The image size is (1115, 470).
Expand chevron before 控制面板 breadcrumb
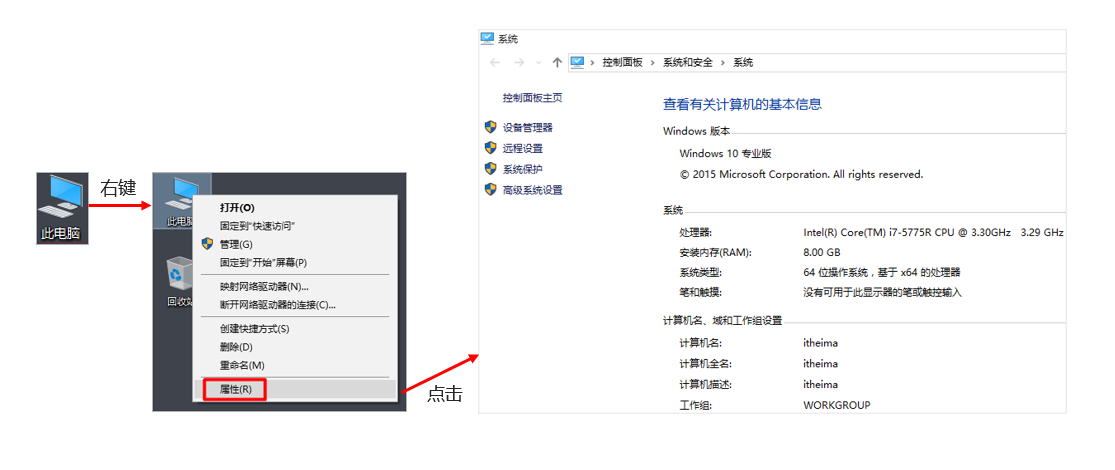[x=592, y=63]
